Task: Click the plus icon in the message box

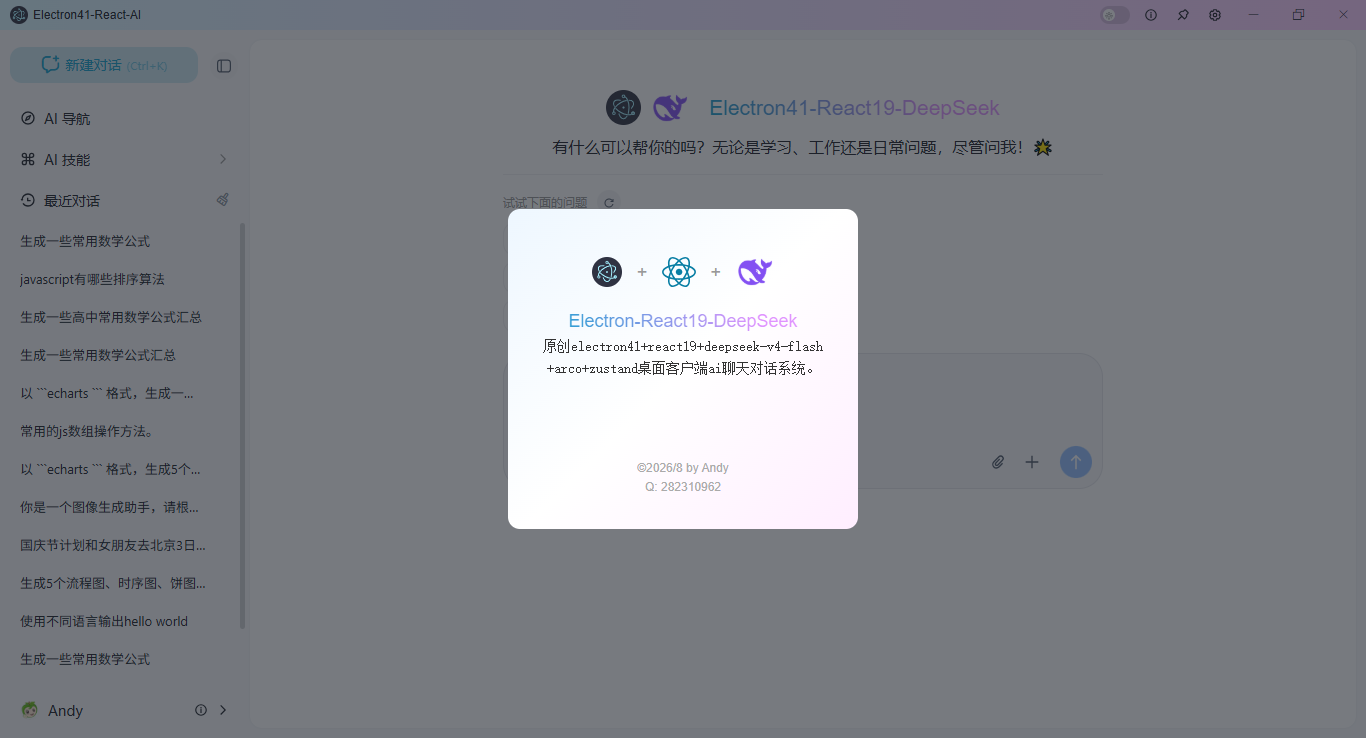Action: coord(1032,462)
